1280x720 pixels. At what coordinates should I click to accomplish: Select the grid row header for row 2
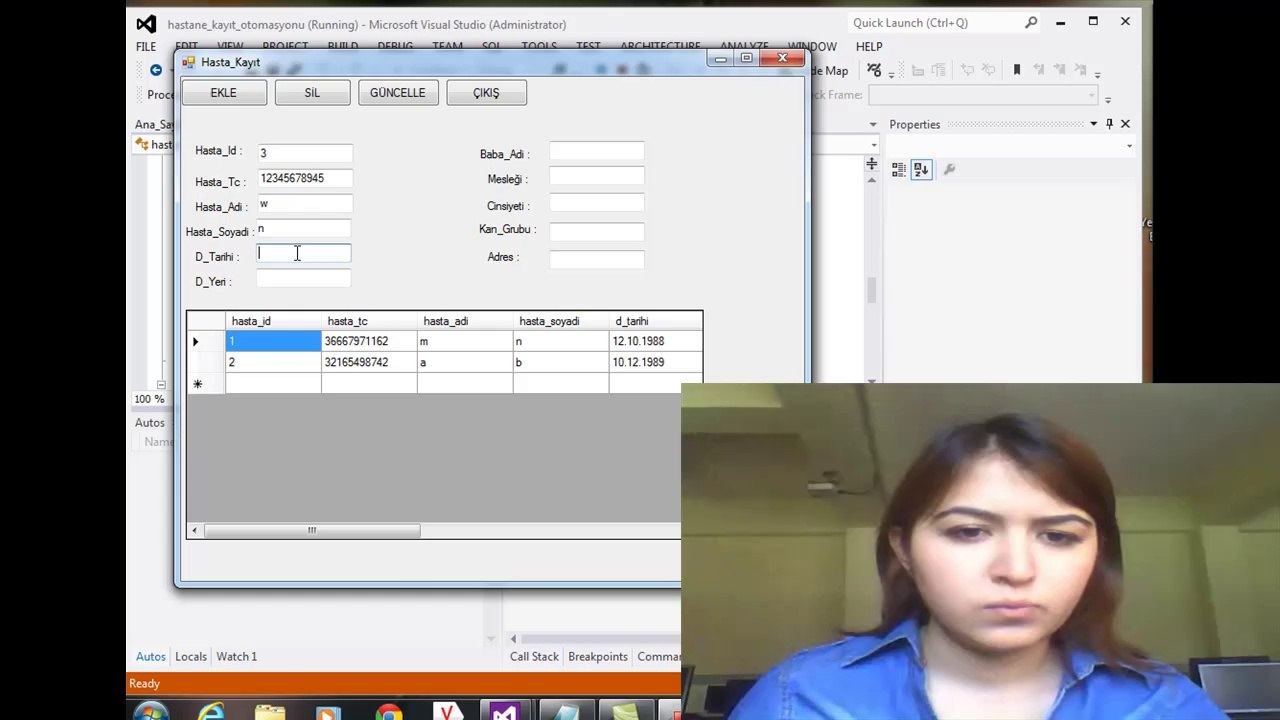coord(206,362)
